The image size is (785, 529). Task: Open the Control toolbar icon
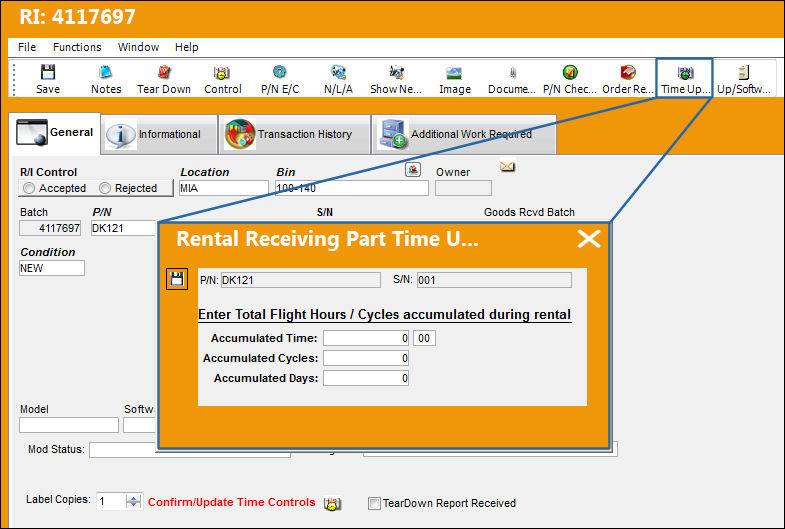pyautogui.click(x=222, y=79)
